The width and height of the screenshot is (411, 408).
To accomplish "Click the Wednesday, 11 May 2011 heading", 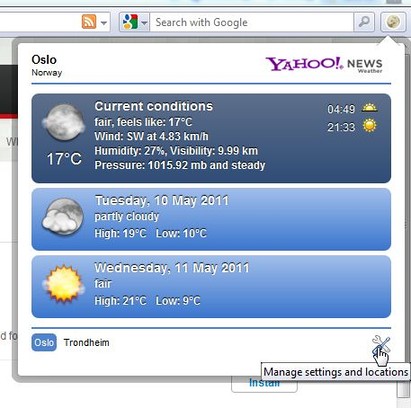I will click(172, 268).
